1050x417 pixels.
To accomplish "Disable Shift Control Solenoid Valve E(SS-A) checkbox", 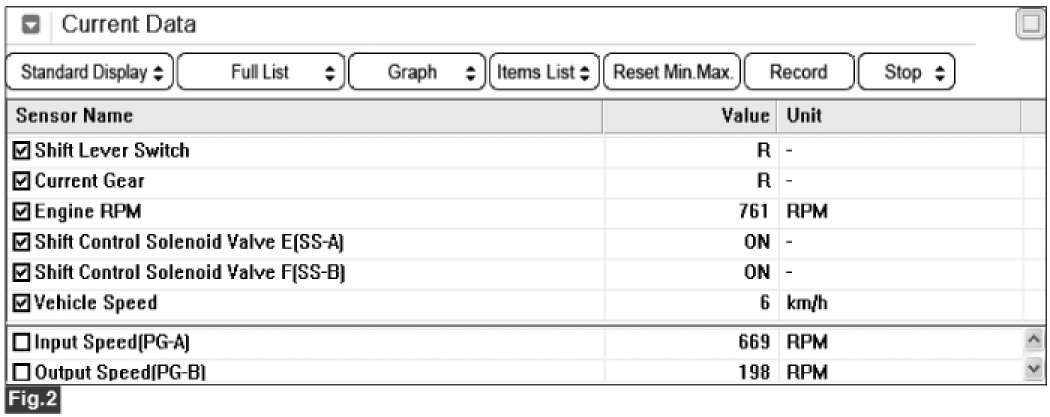I will tap(22, 242).
